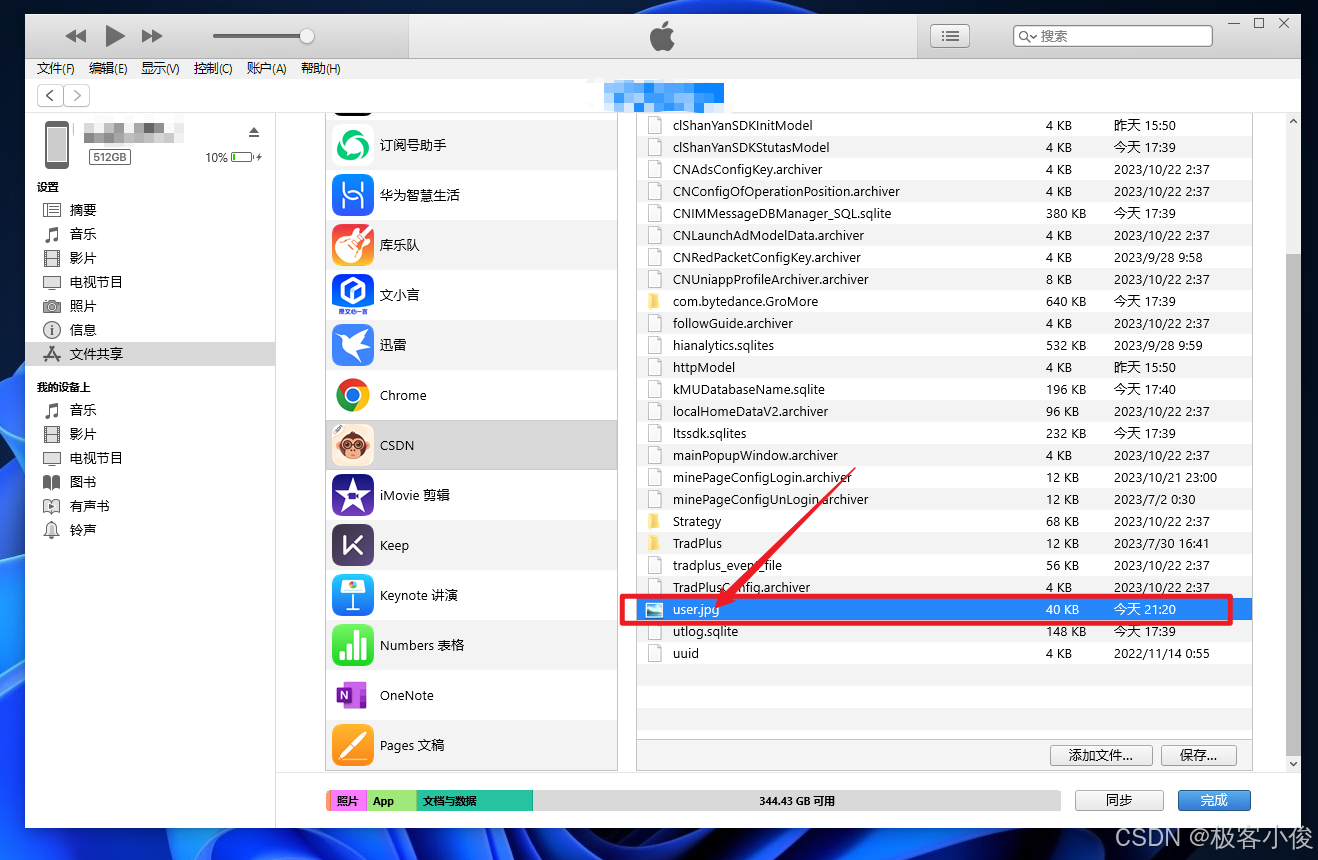Image resolution: width=1318 pixels, height=860 pixels.
Task: Select the com.bytedance.GroMore folder
Action: 944,301
